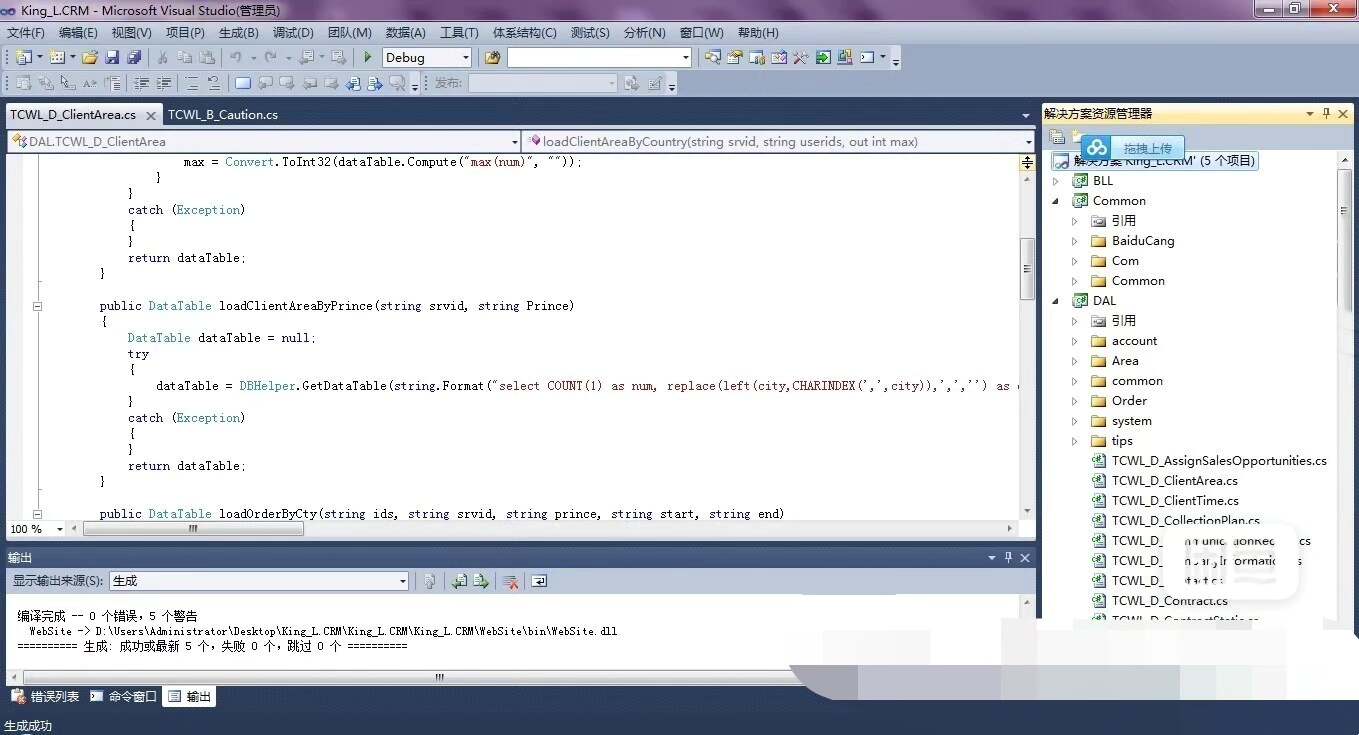Toggle word wrap in the Output pane

(x=539, y=581)
